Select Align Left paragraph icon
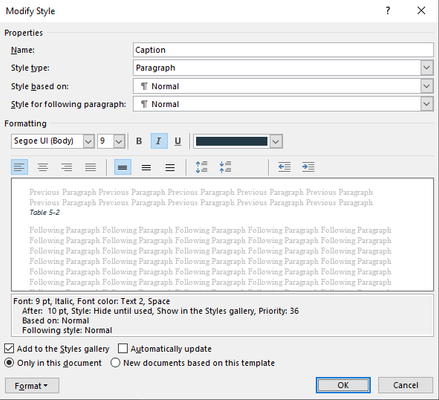The width and height of the screenshot is (439, 400). [x=19, y=167]
